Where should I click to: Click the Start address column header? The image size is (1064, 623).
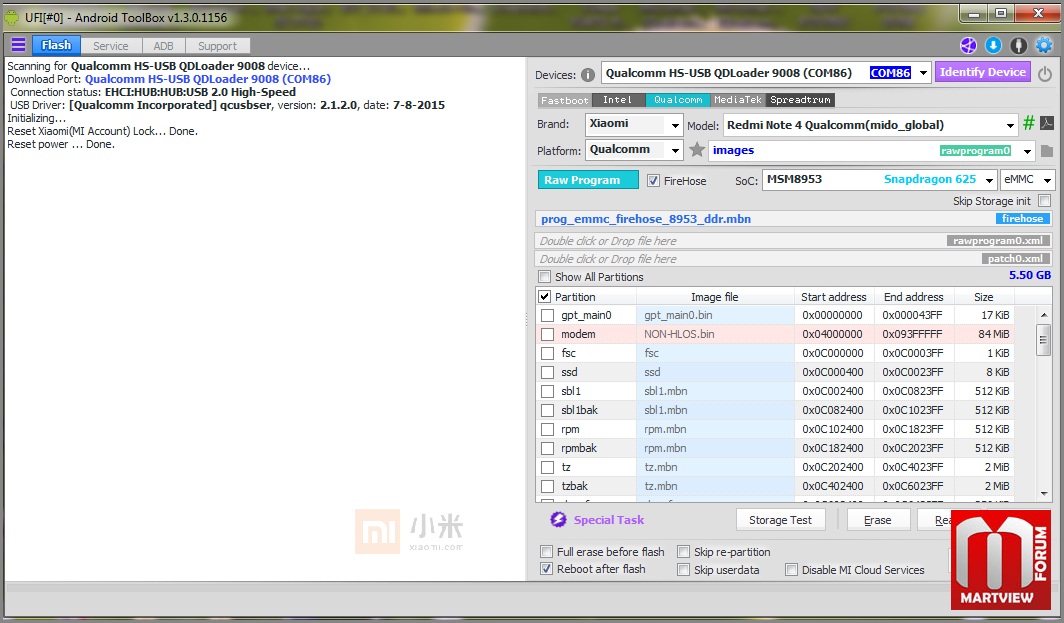click(833, 297)
